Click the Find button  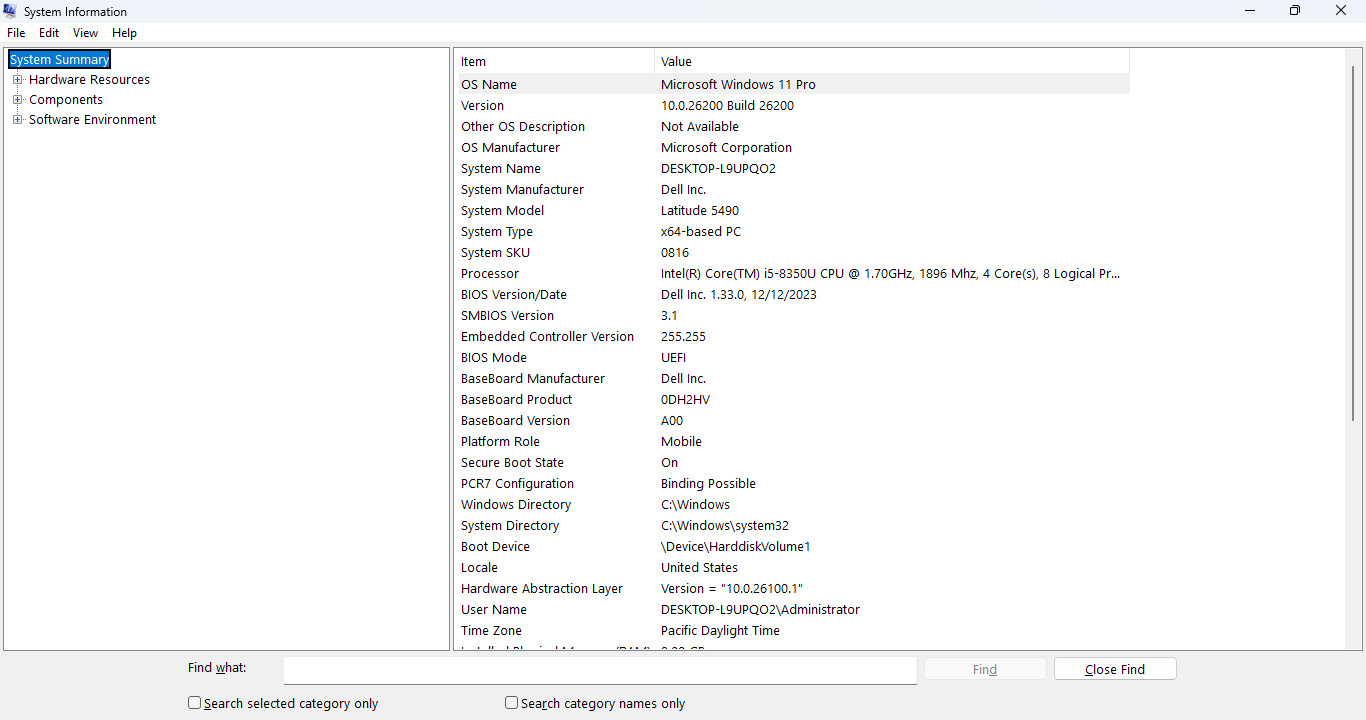985,669
